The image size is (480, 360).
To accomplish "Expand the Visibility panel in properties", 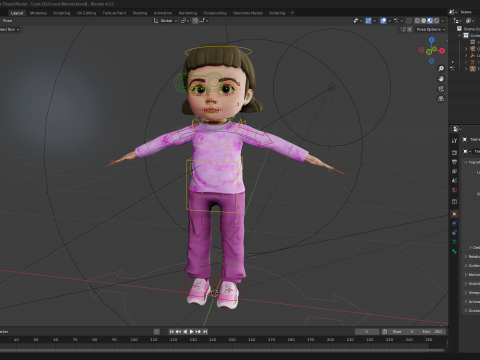I will [472, 283].
